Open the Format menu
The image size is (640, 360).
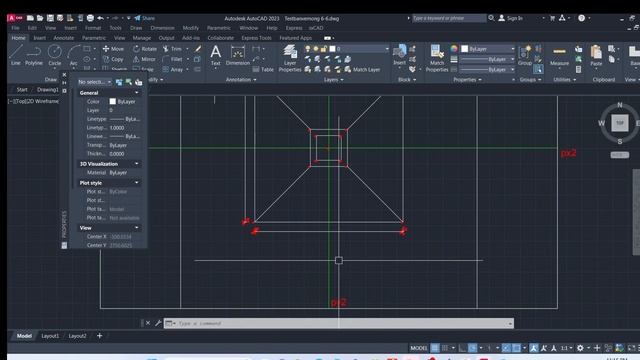[93, 28]
